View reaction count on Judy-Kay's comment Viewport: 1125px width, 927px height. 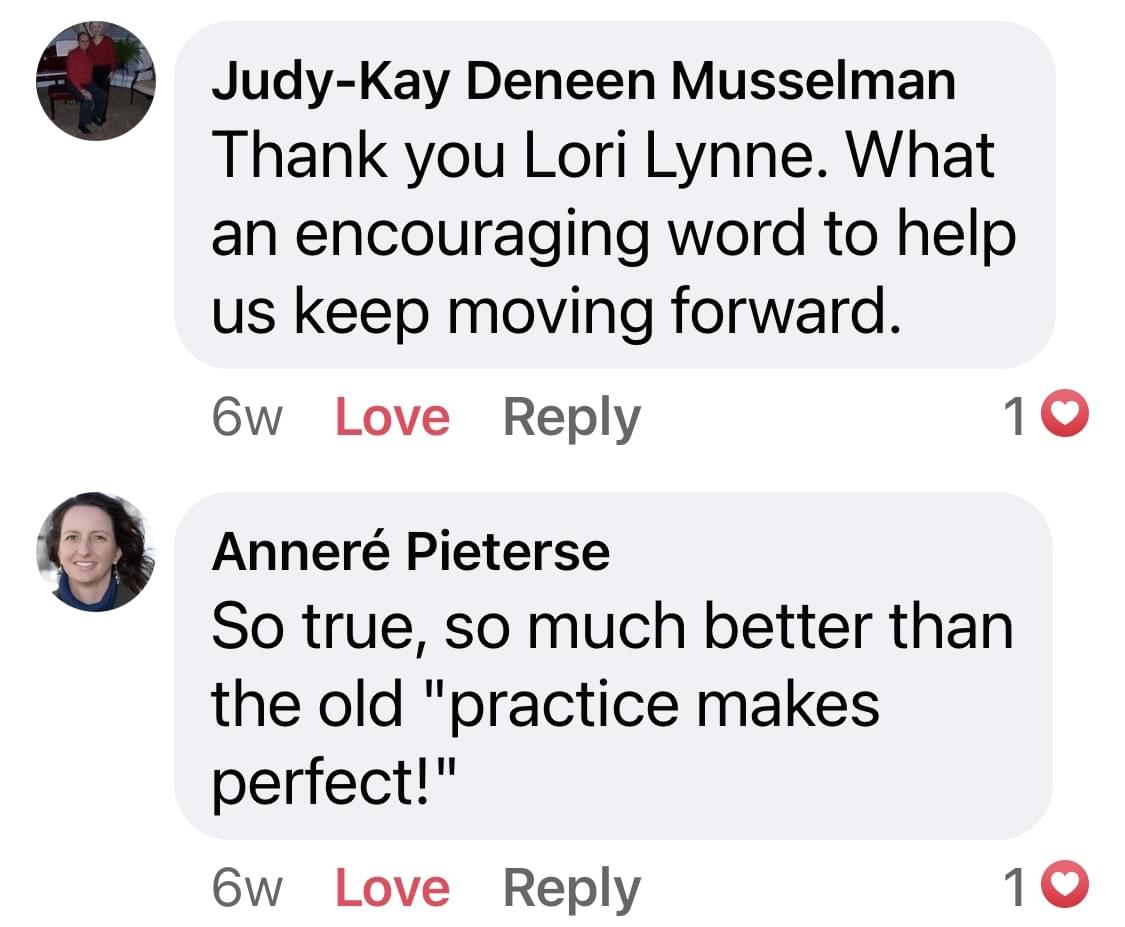pyautogui.click(x=1015, y=418)
